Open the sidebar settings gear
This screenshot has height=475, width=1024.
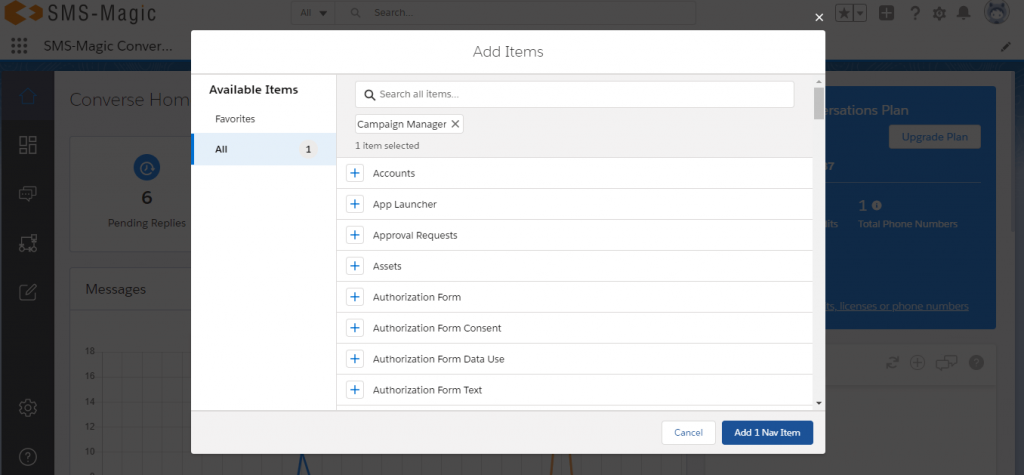click(27, 408)
